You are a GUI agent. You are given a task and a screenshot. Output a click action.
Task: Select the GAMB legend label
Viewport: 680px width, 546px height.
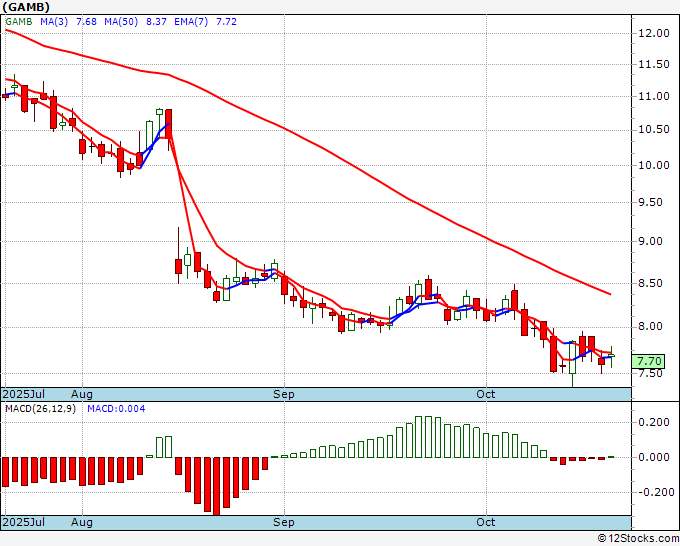19,21
